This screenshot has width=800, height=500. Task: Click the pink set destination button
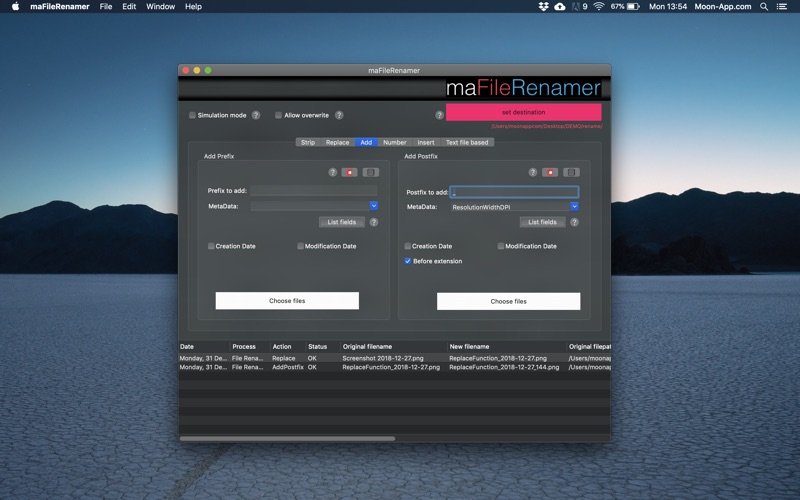click(x=523, y=112)
